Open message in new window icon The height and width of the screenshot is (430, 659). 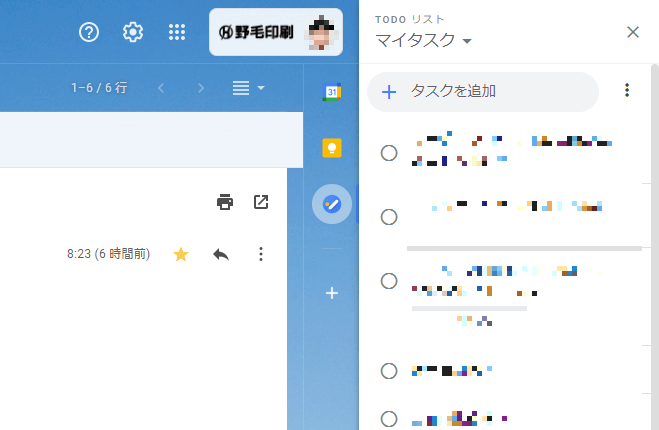[261, 202]
